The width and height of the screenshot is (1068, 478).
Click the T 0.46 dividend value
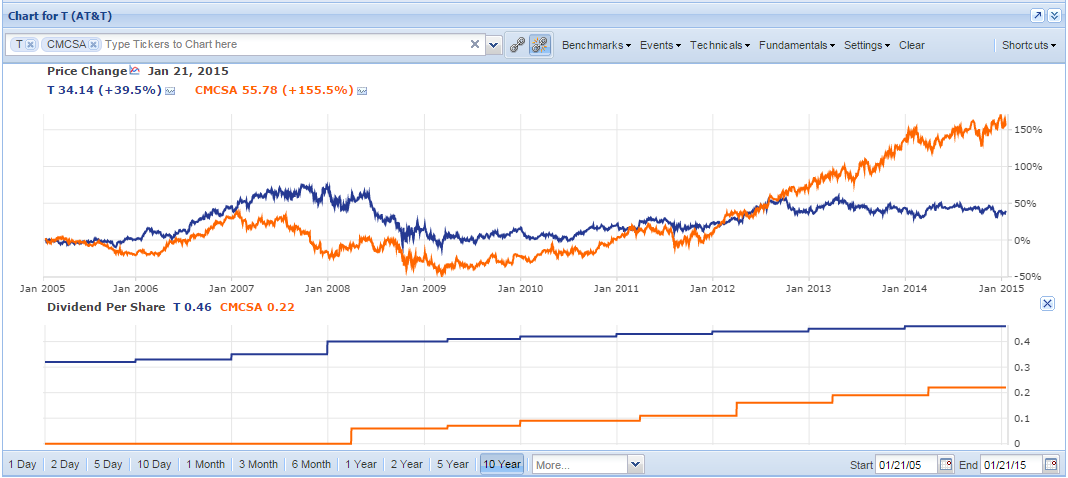(x=193, y=307)
